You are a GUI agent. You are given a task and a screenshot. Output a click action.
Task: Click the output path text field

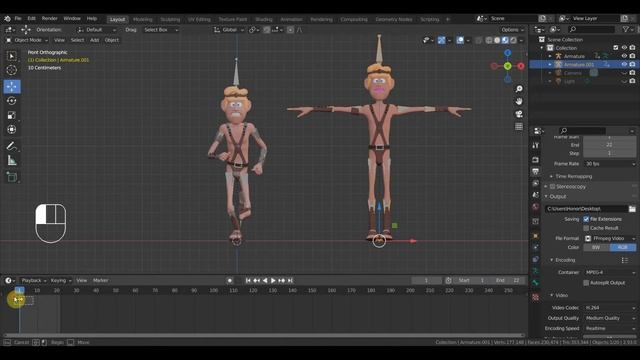pos(586,209)
